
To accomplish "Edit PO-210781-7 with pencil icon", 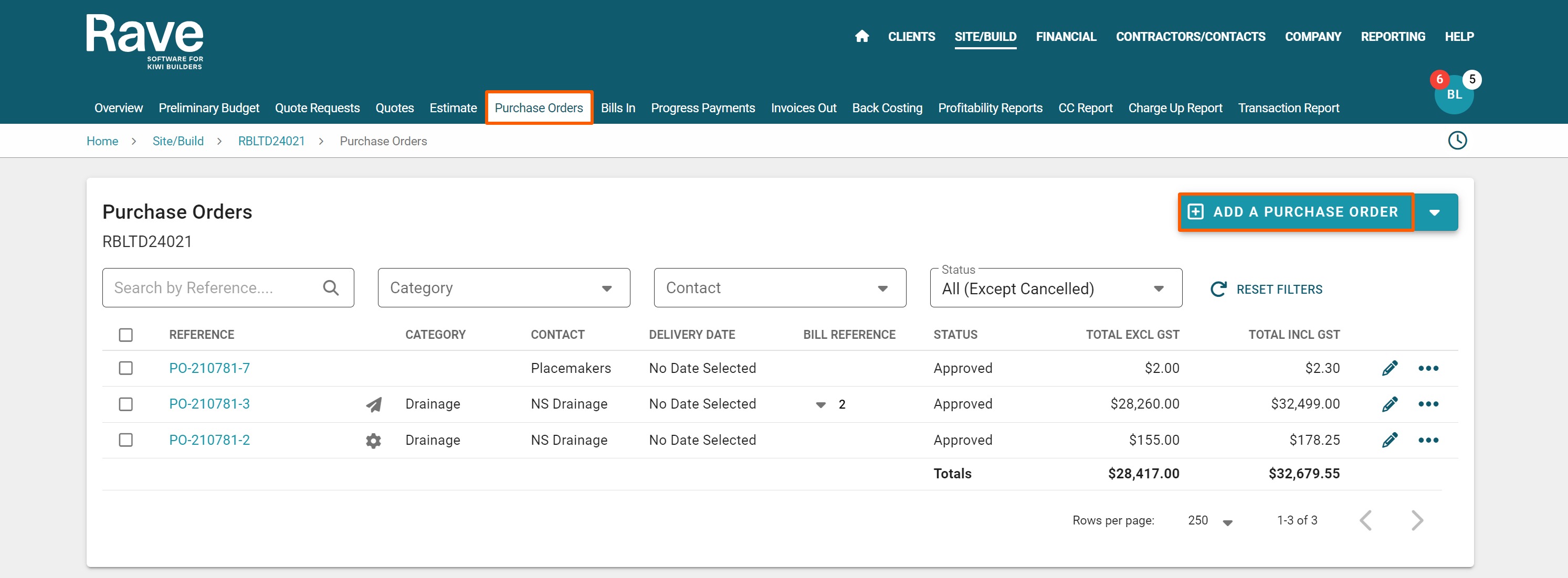I will coord(1390,368).
